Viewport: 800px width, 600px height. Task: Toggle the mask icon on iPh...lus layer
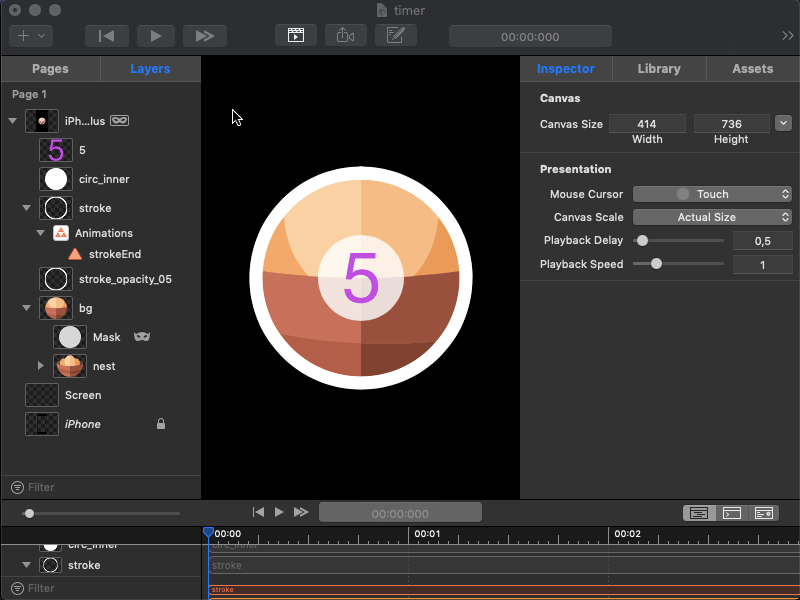point(119,120)
